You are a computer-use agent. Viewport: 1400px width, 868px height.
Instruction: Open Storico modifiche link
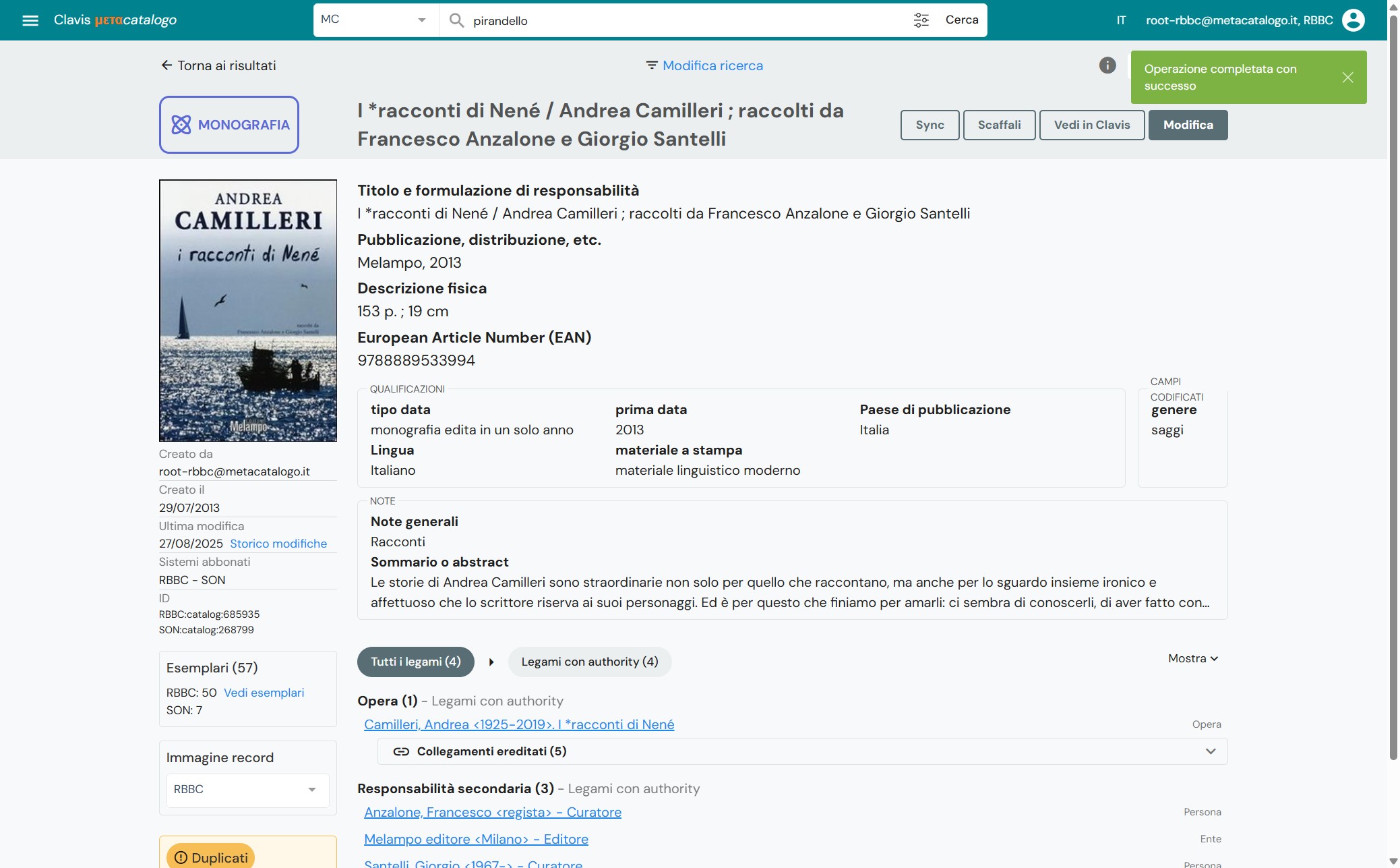[278, 544]
